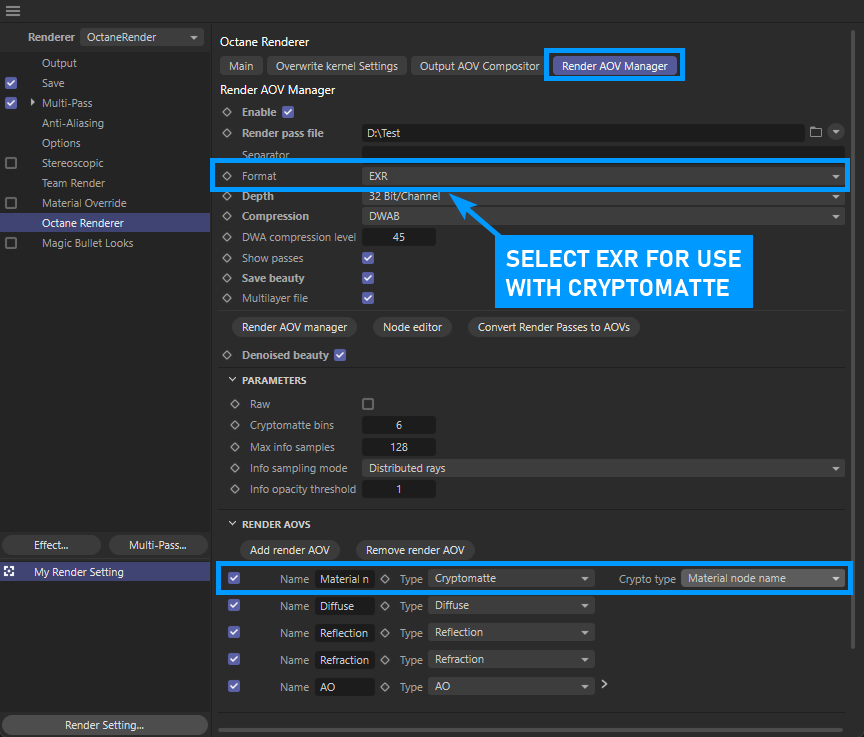Click the Node editor button
The width and height of the screenshot is (864, 737).
coord(412,327)
